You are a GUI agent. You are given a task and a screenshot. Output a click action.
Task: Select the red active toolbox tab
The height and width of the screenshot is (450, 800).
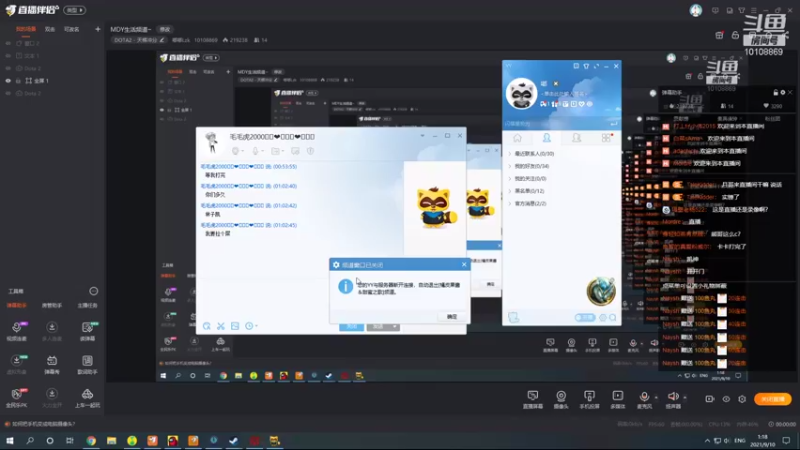pos(17,306)
